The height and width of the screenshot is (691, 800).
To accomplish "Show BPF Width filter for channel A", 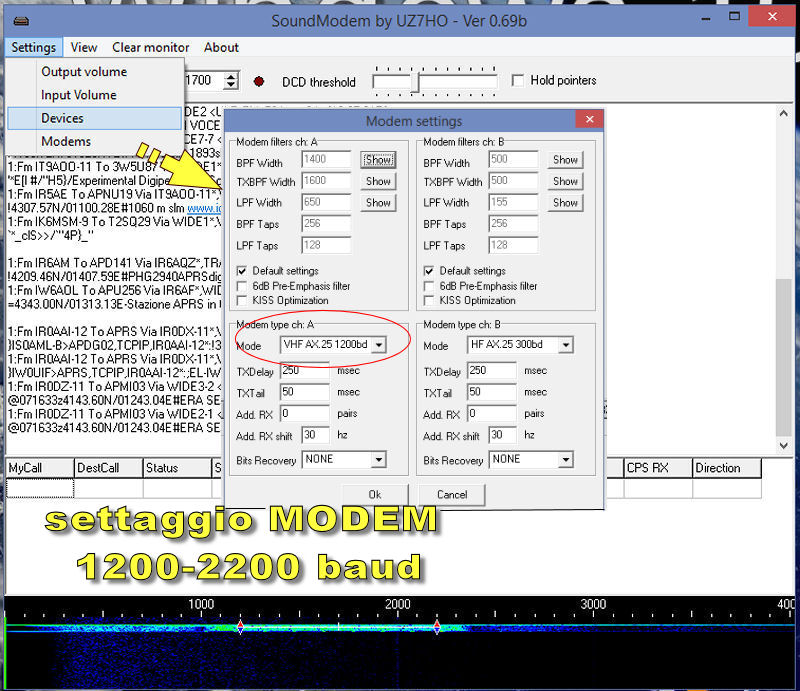I will click(x=378, y=160).
